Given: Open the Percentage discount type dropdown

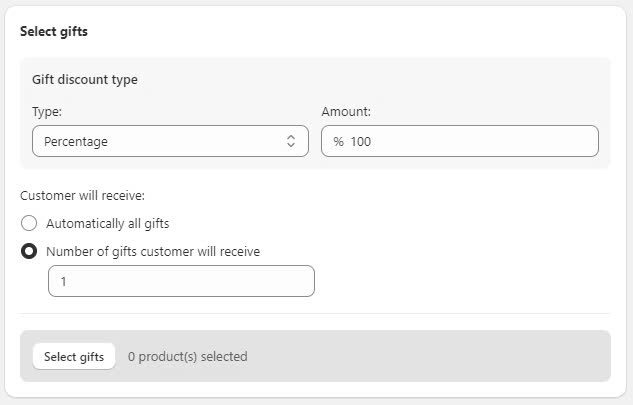Looking at the screenshot, I should (x=170, y=142).
